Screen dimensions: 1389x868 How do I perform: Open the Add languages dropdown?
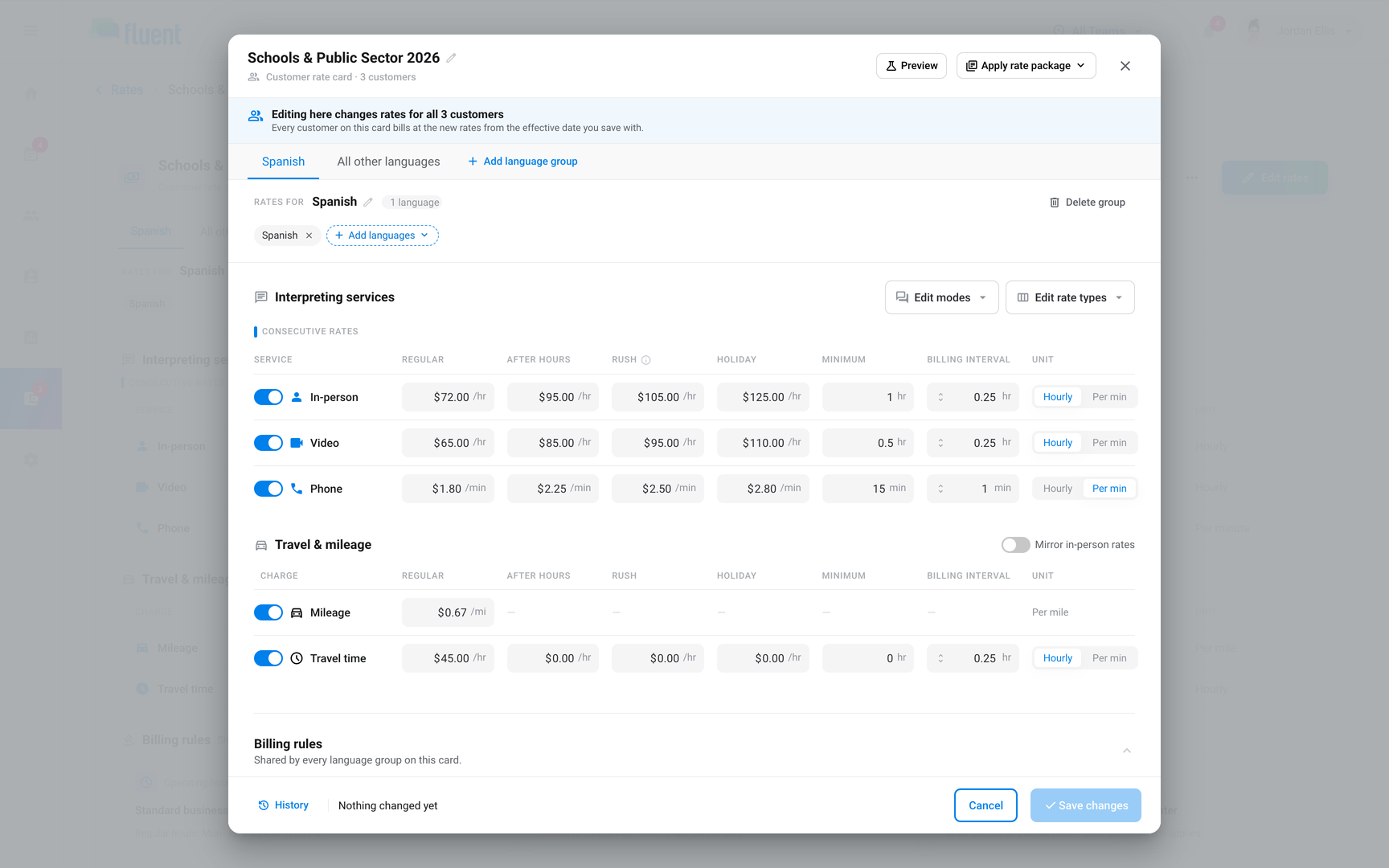pos(383,235)
